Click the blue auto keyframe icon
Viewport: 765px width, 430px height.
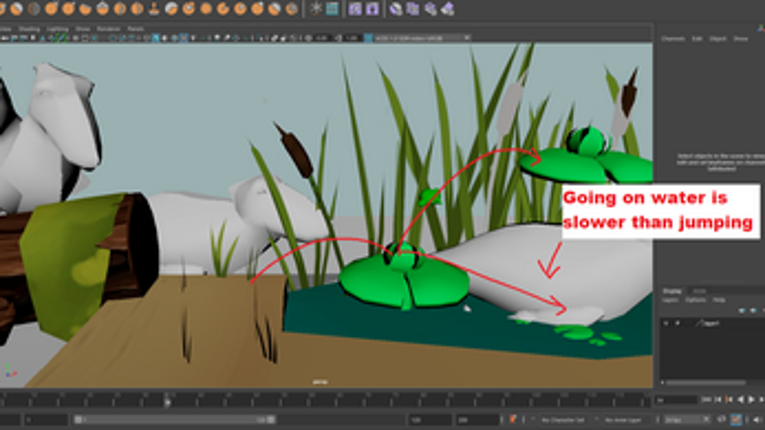[x=737, y=420]
